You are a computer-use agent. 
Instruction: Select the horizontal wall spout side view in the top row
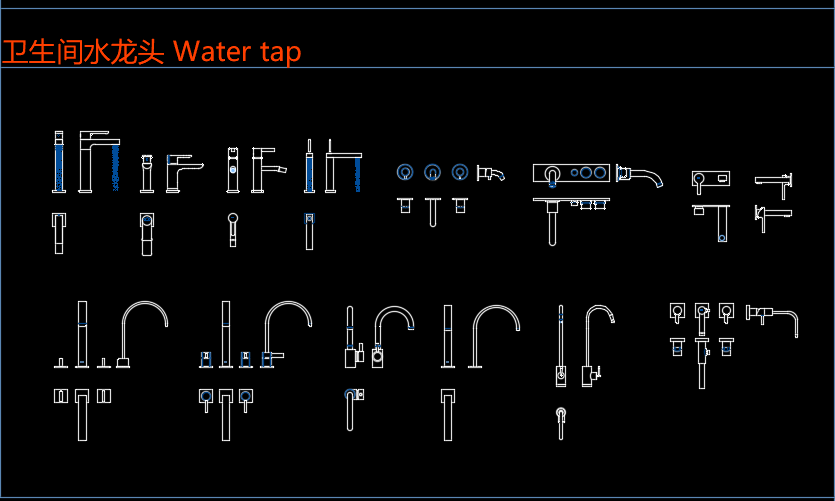[774, 185]
